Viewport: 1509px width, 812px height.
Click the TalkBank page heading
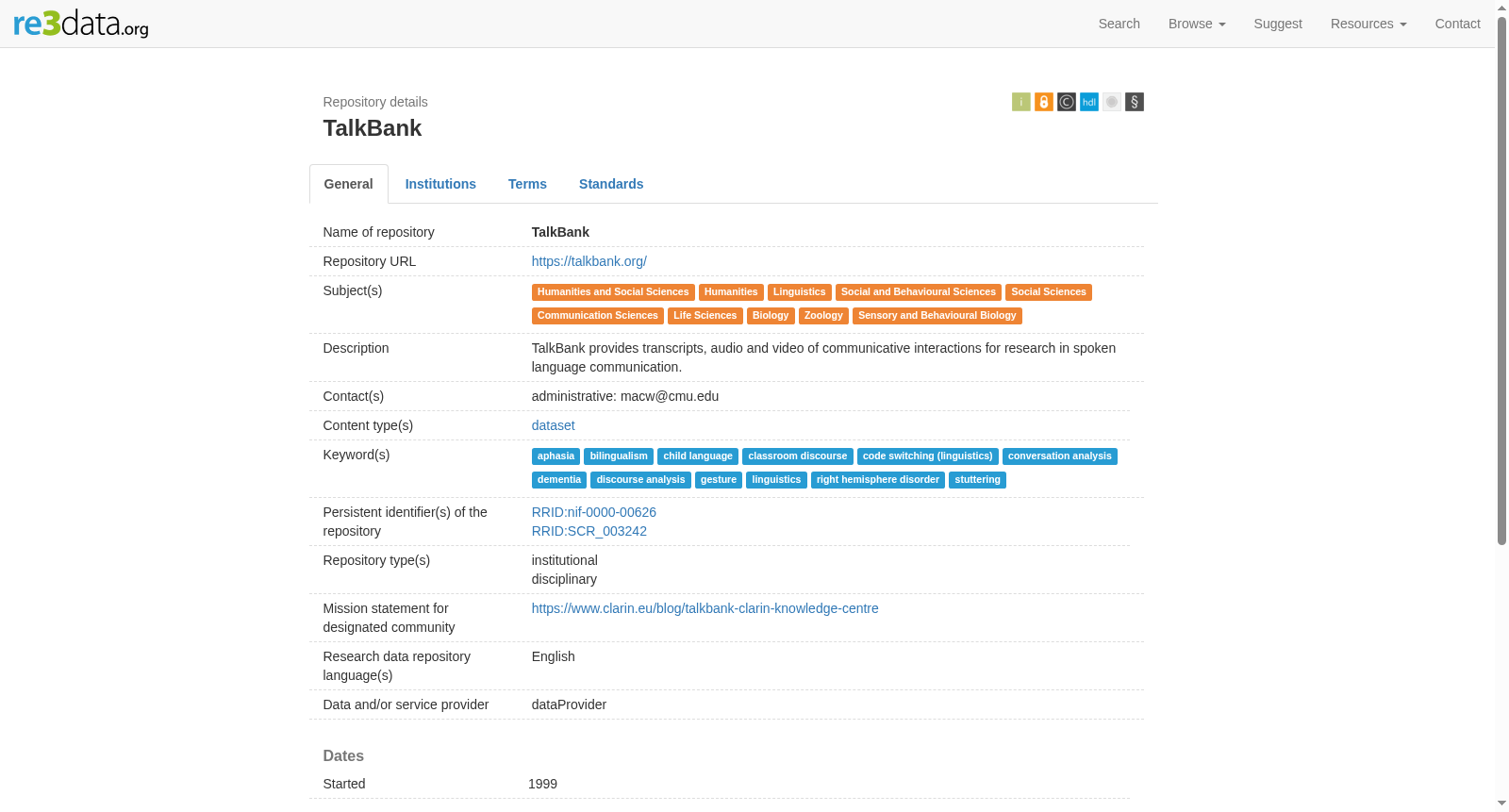click(373, 128)
